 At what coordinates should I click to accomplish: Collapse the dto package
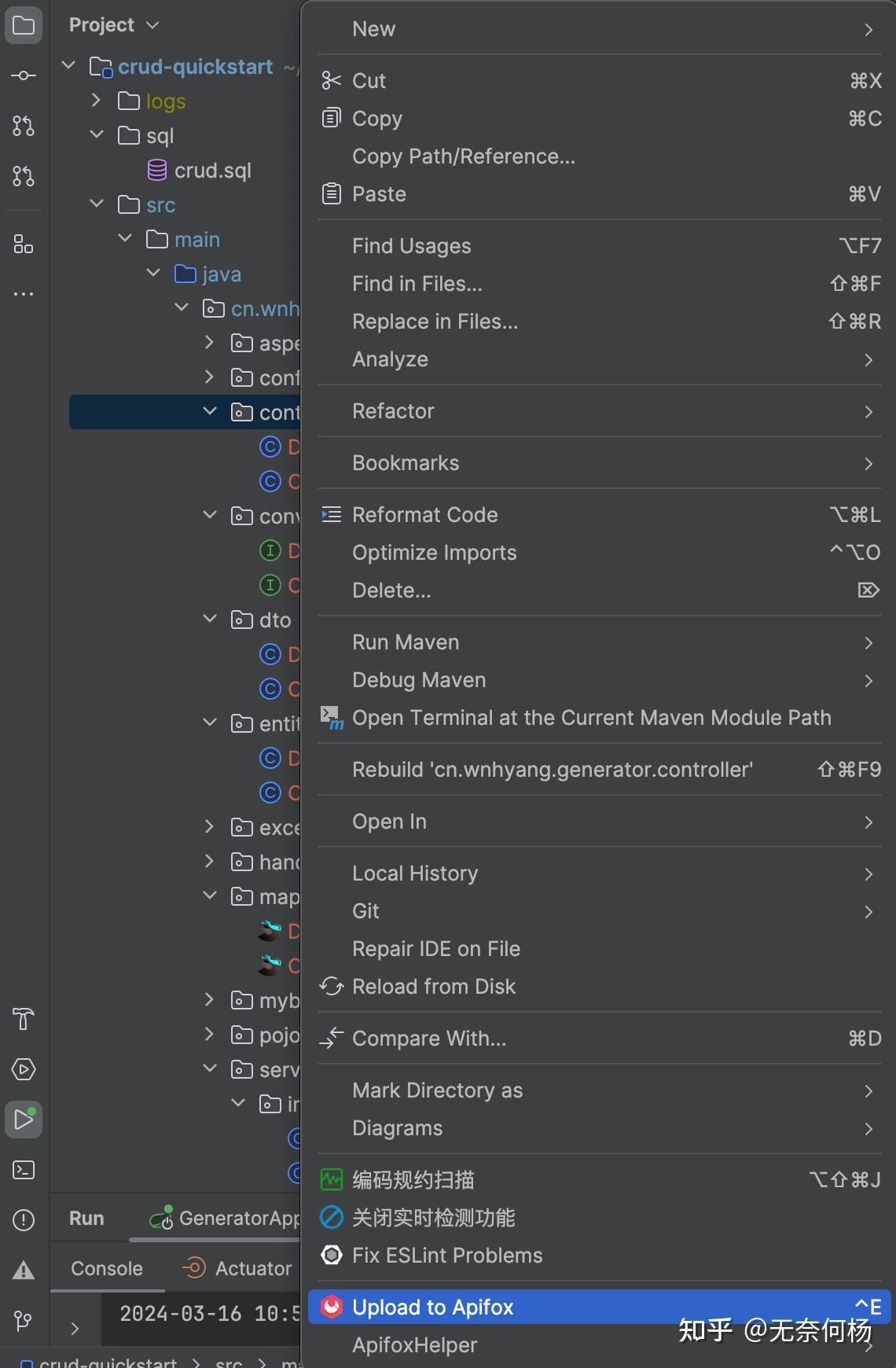point(210,620)
